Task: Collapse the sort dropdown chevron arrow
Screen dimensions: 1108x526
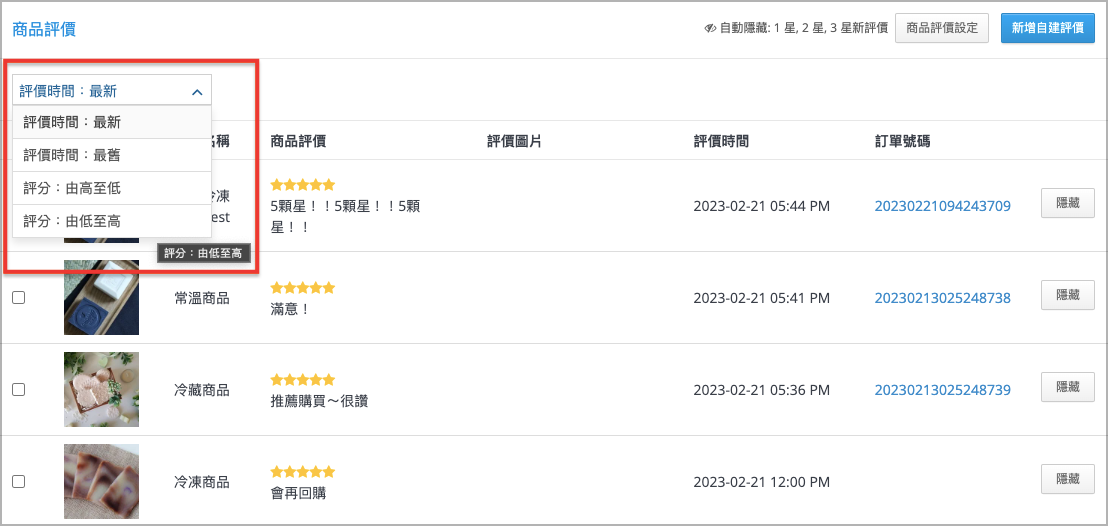Action: pos(197,91)
